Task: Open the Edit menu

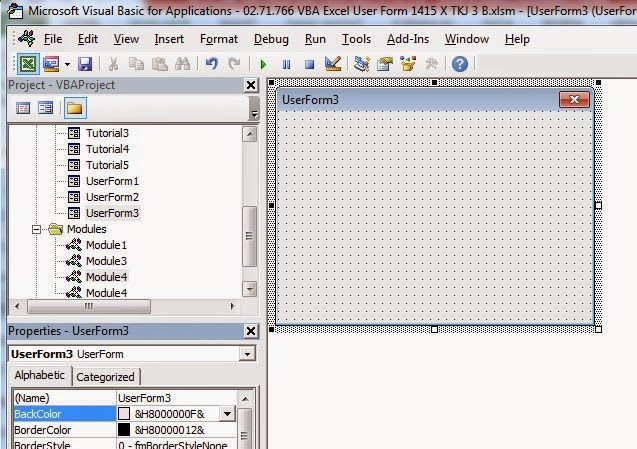Action: [88, 39]
